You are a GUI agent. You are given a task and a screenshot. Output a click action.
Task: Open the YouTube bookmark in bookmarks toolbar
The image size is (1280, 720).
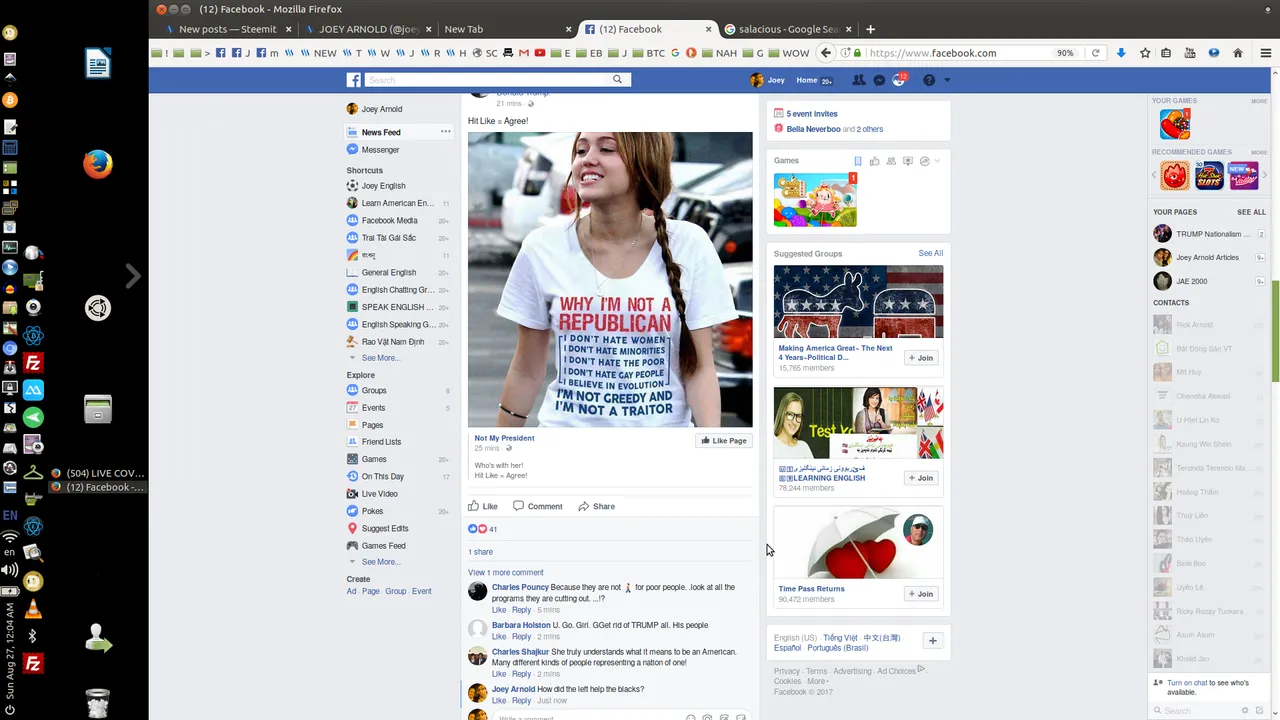[540, 53]
